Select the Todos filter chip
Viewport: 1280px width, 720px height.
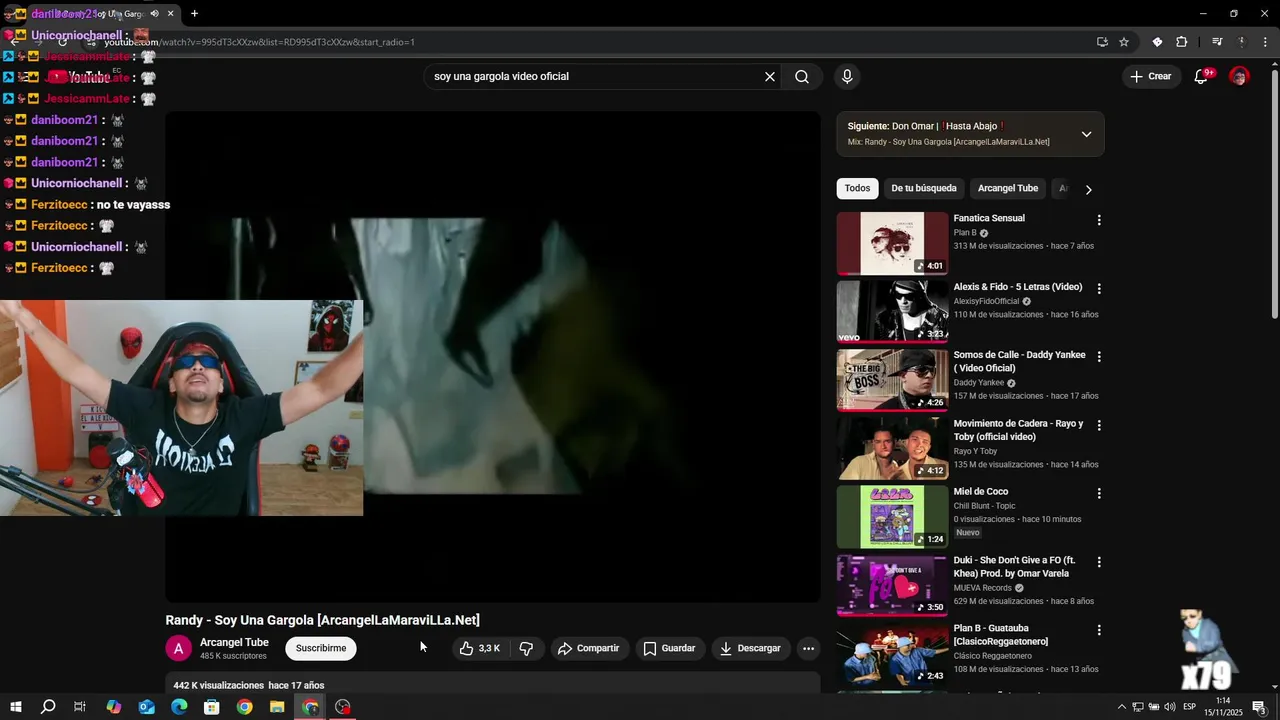point(857,188)
